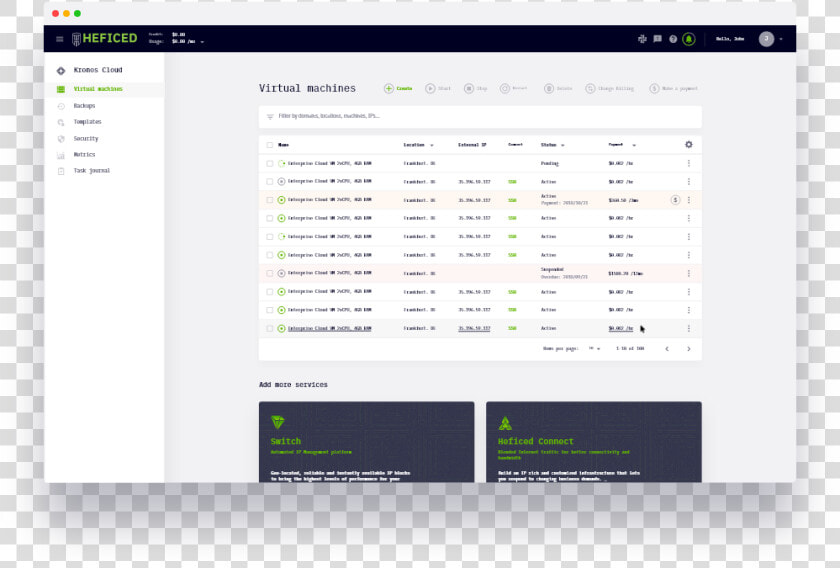
Task: Open the items per page dropdown
Action: (594, 349)
